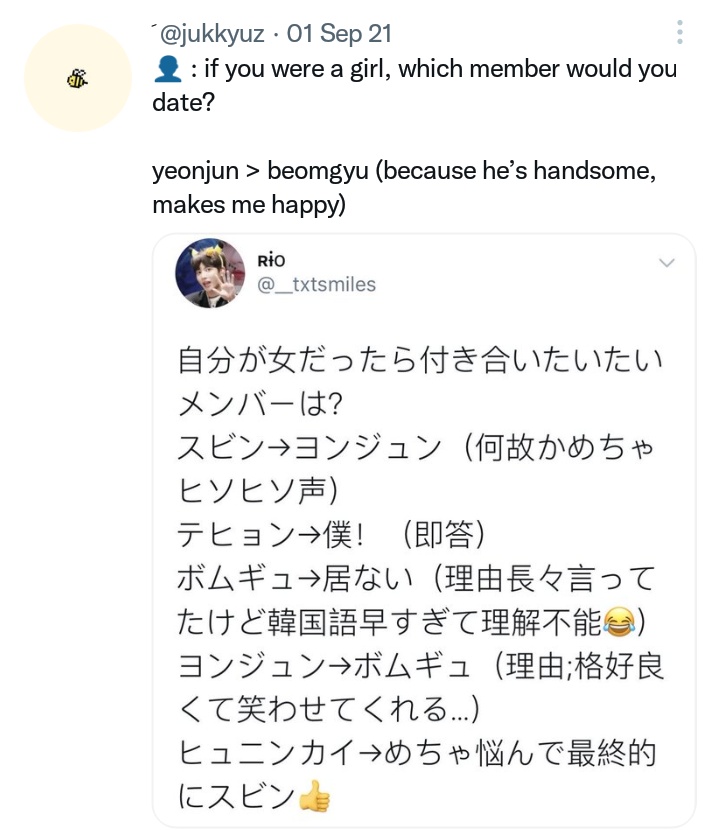Screen dimensions: 720x830
Task: Click Rio's profile picture in quoted tweet
Action: (210, 273)
